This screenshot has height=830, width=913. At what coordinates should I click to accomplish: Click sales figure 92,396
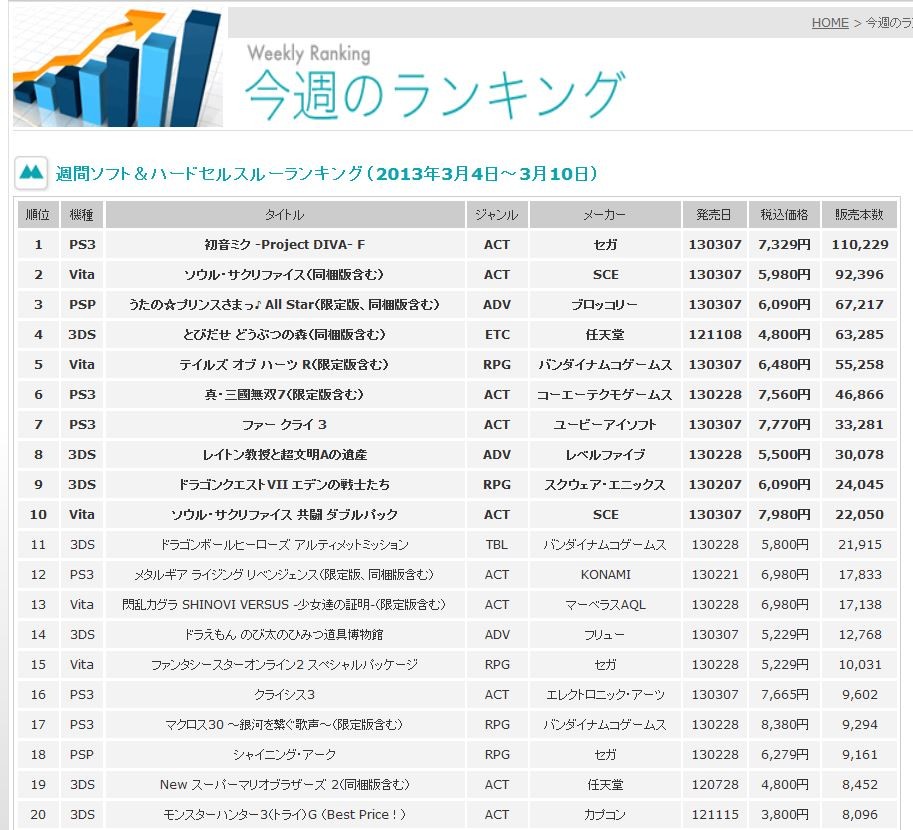click(859, 274)
